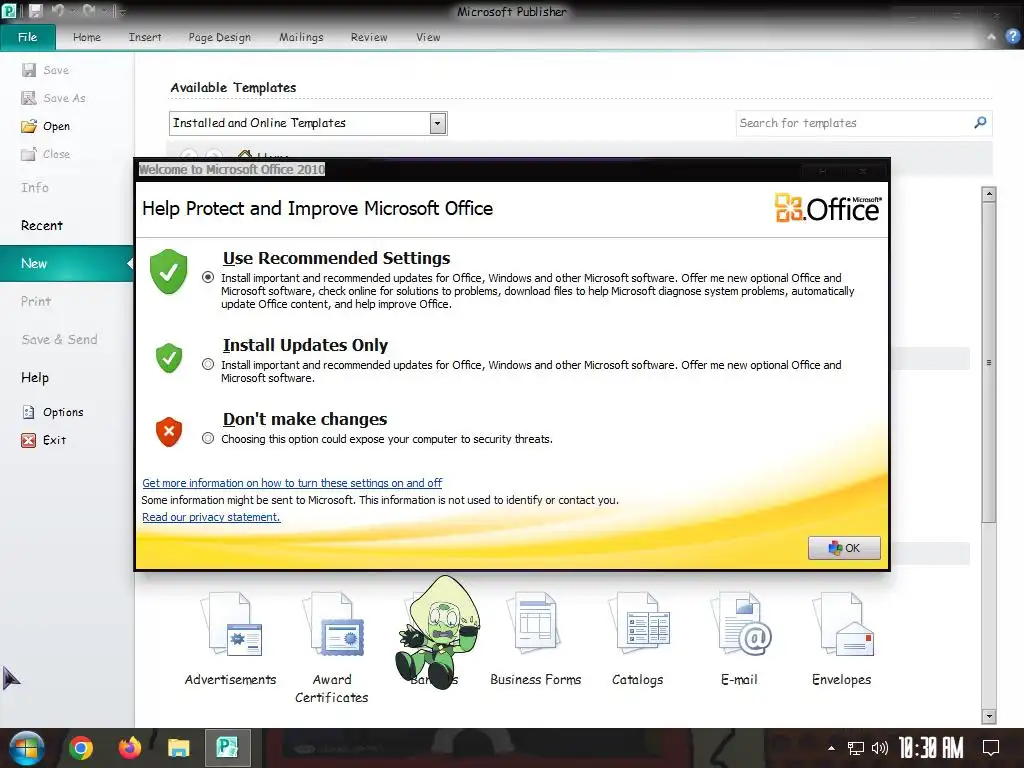Click the Help question mark icon

(x=1012, y=37)
